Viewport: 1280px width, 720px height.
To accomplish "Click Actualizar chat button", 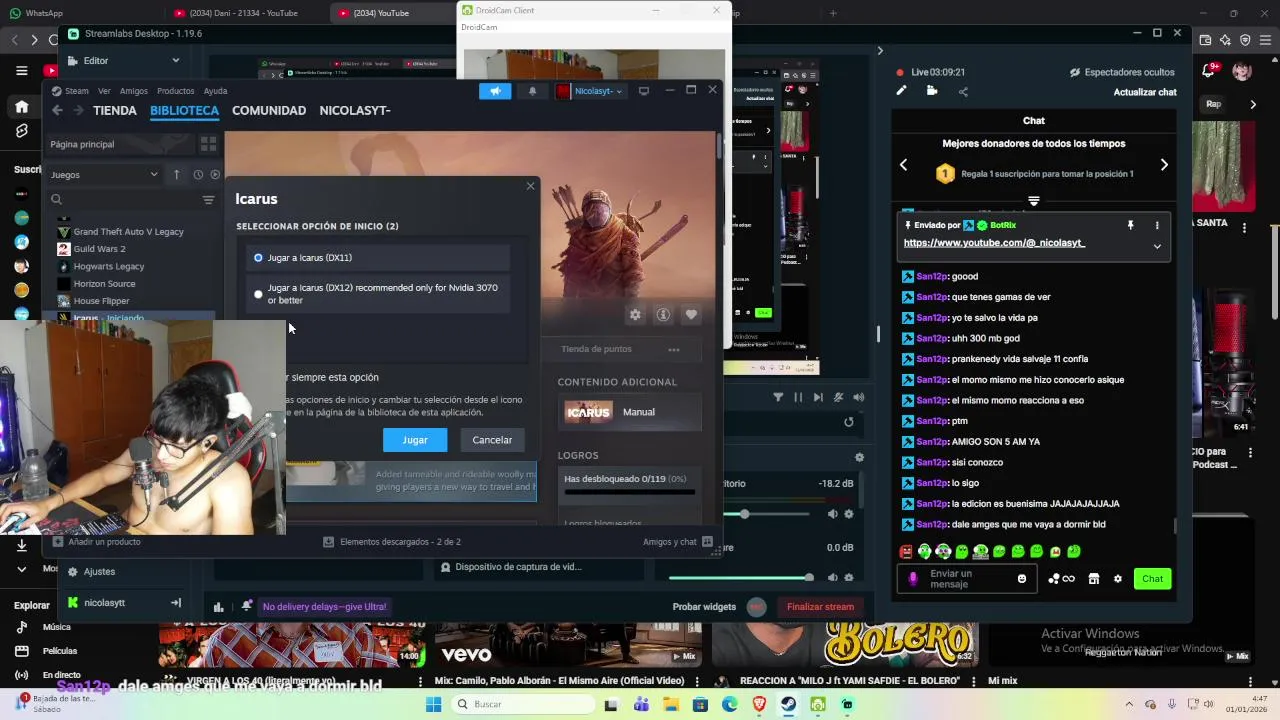I will [1145, 92].
